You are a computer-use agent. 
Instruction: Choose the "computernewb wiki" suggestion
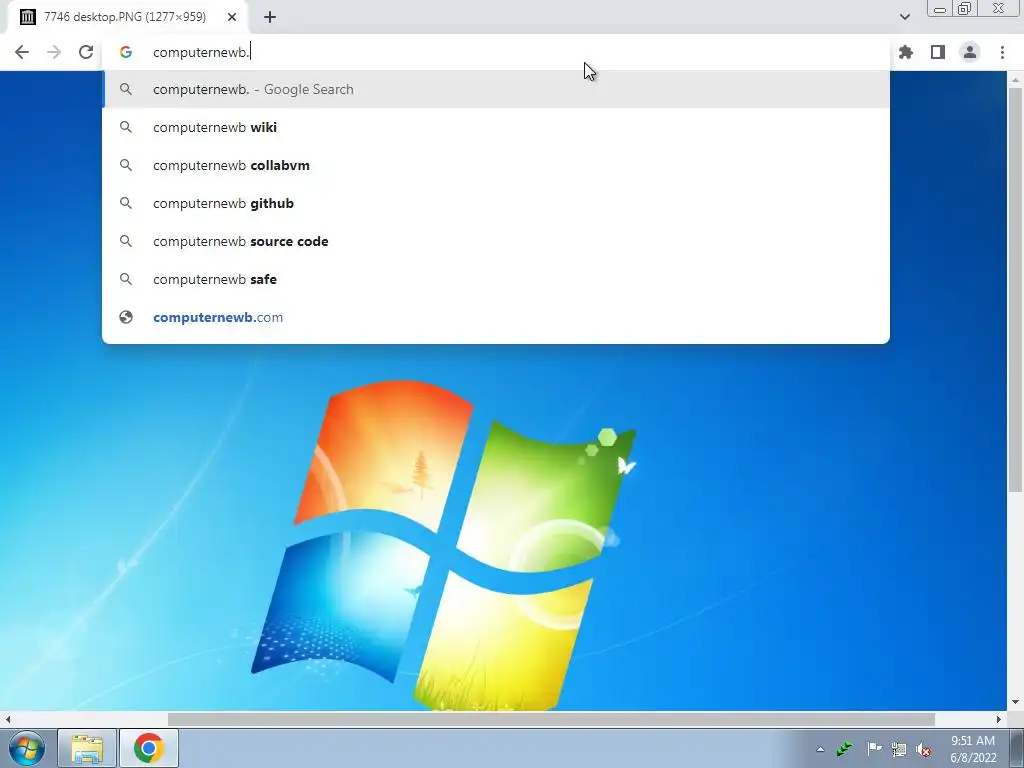point(496,127)
